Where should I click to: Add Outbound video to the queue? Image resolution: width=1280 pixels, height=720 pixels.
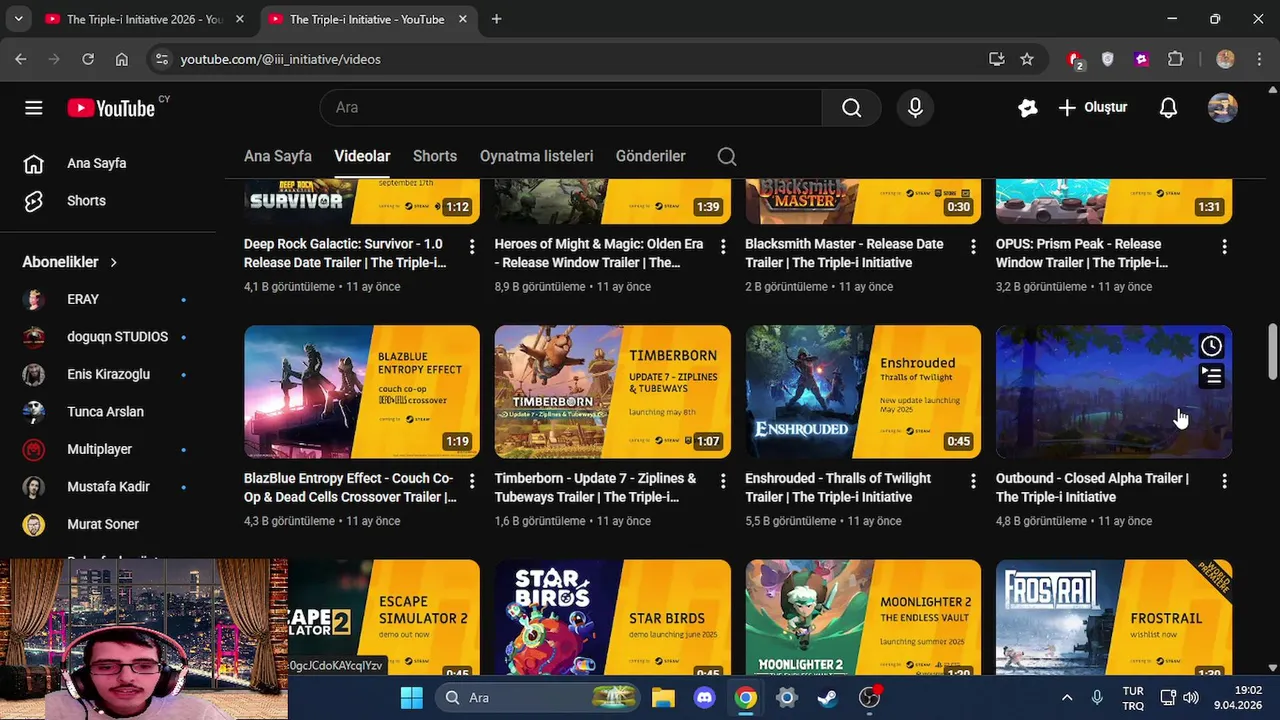tap(1211, 376)
